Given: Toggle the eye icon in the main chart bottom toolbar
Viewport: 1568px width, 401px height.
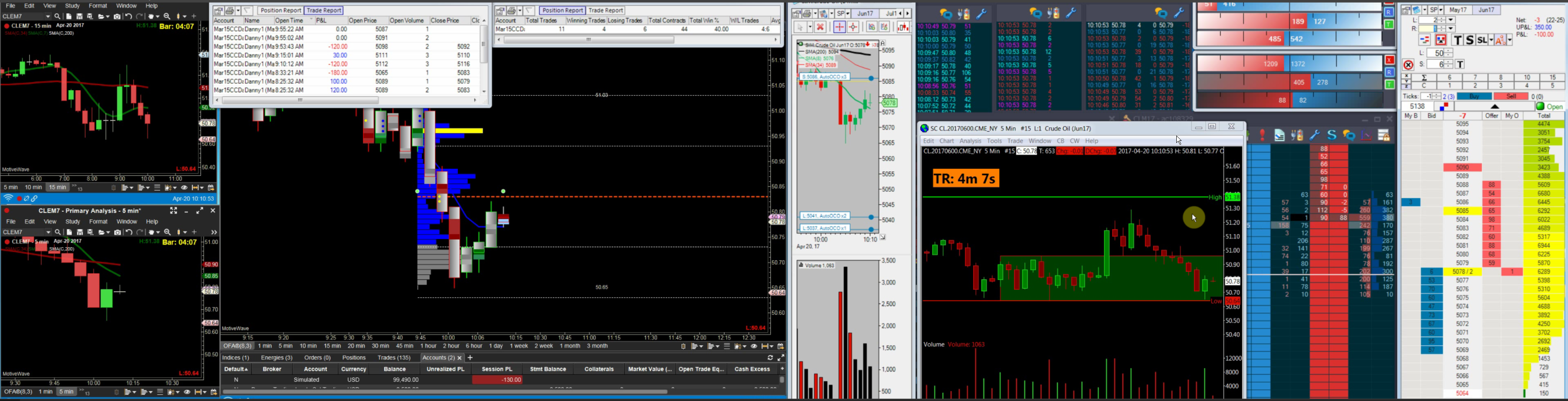Looking at the screenshot, I should click(x=754, y=346).
